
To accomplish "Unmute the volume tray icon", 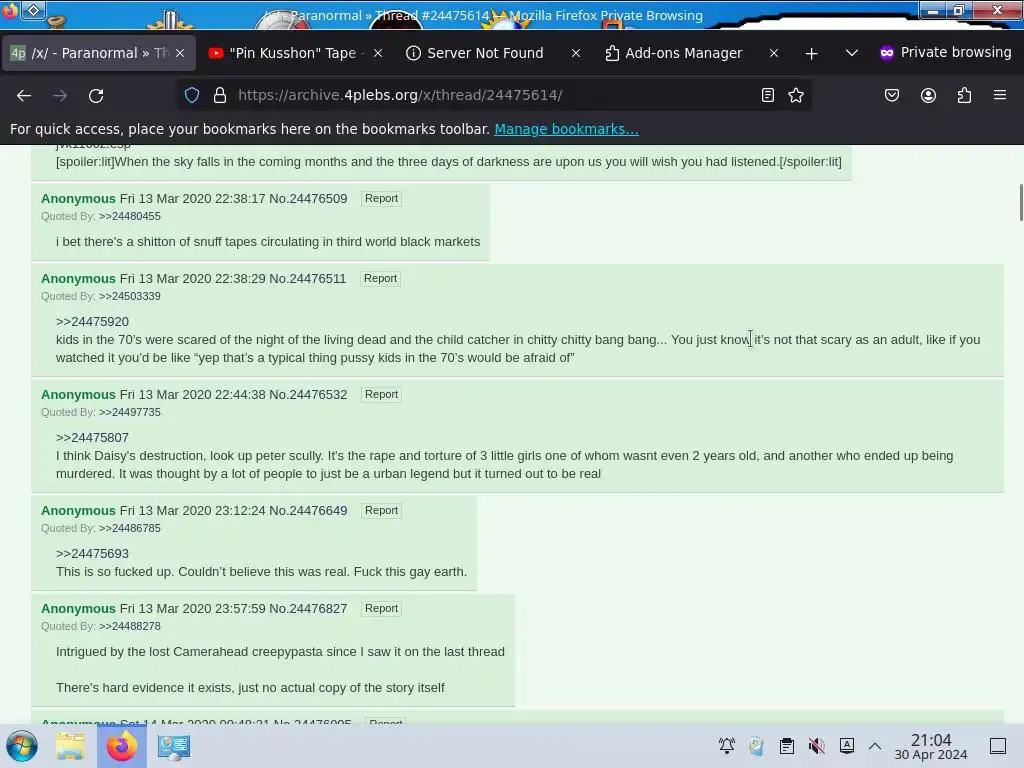I will 816,746.
